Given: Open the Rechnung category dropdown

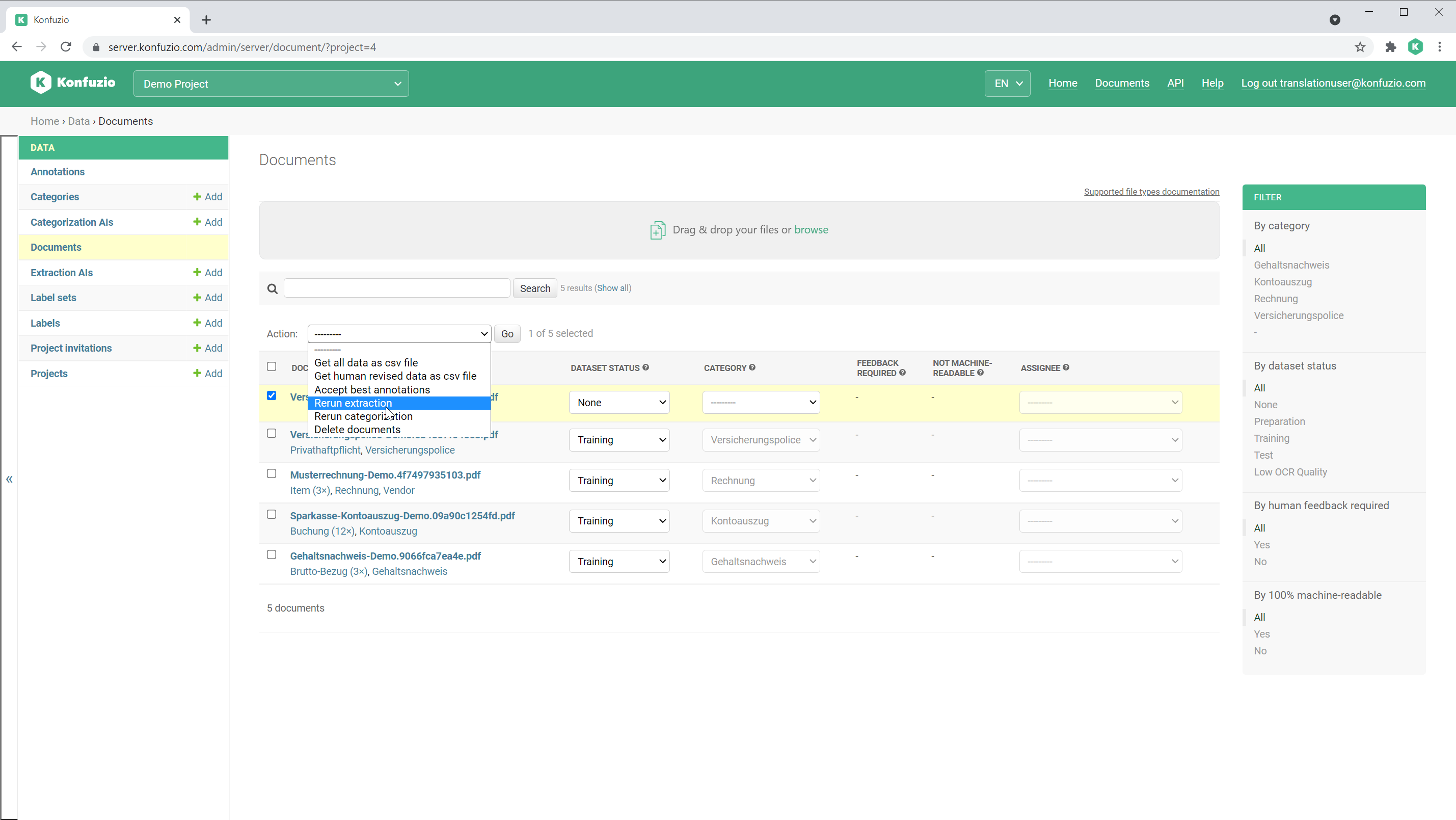Looking at the screenshot, I should 761,480.
